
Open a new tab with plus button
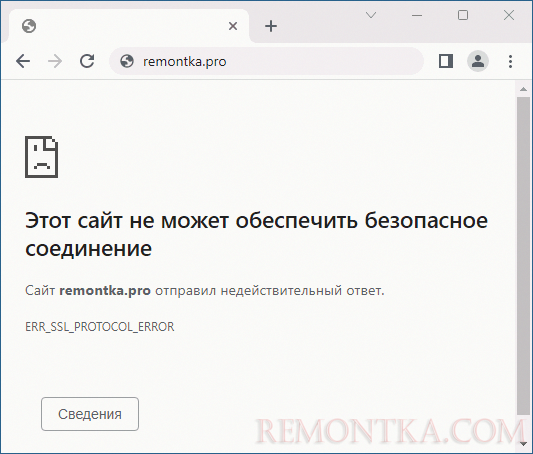coord(271,26)
